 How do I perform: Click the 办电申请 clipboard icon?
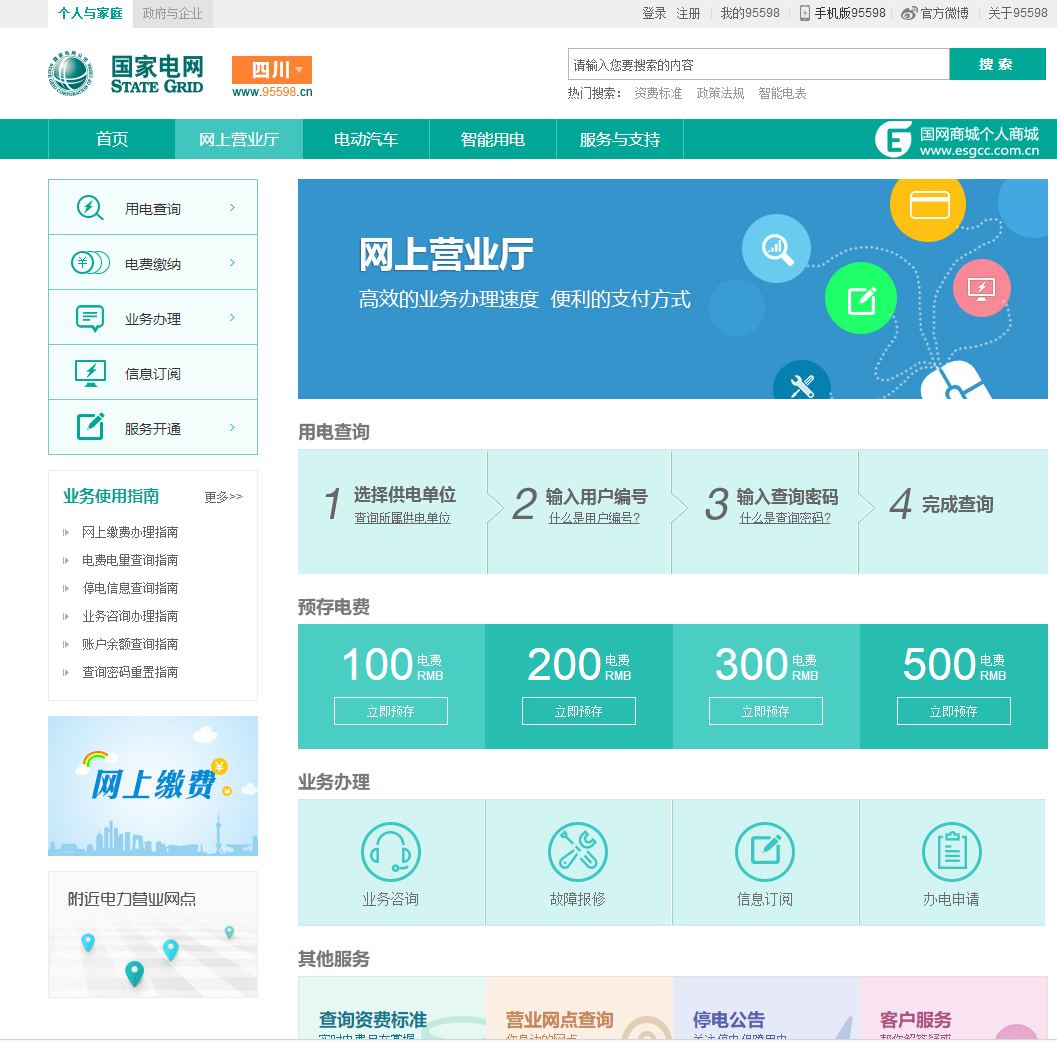(952, 852)
